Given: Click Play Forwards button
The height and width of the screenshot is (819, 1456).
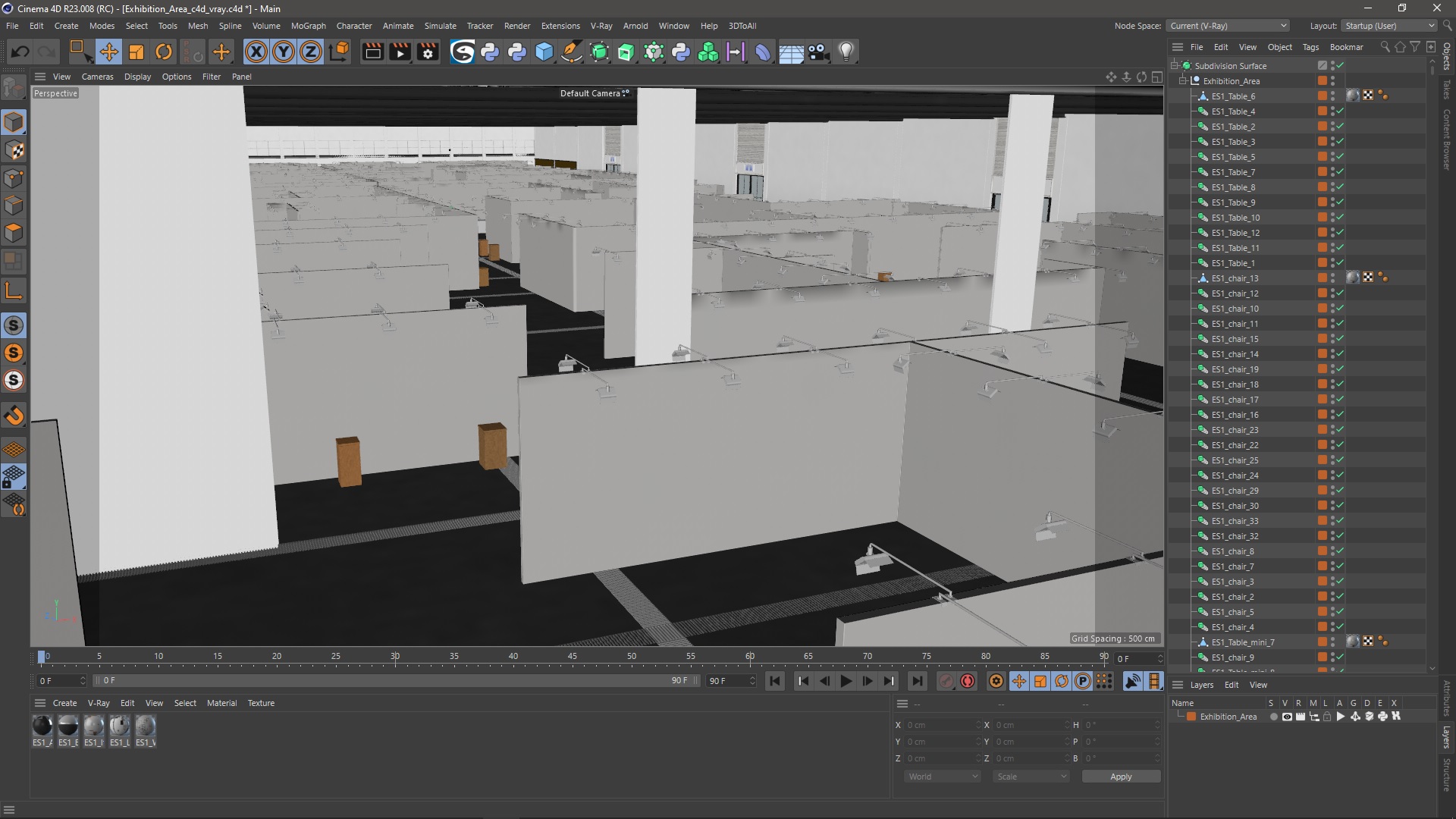Looking at the screenshot, I should click(x=846, y=681).
